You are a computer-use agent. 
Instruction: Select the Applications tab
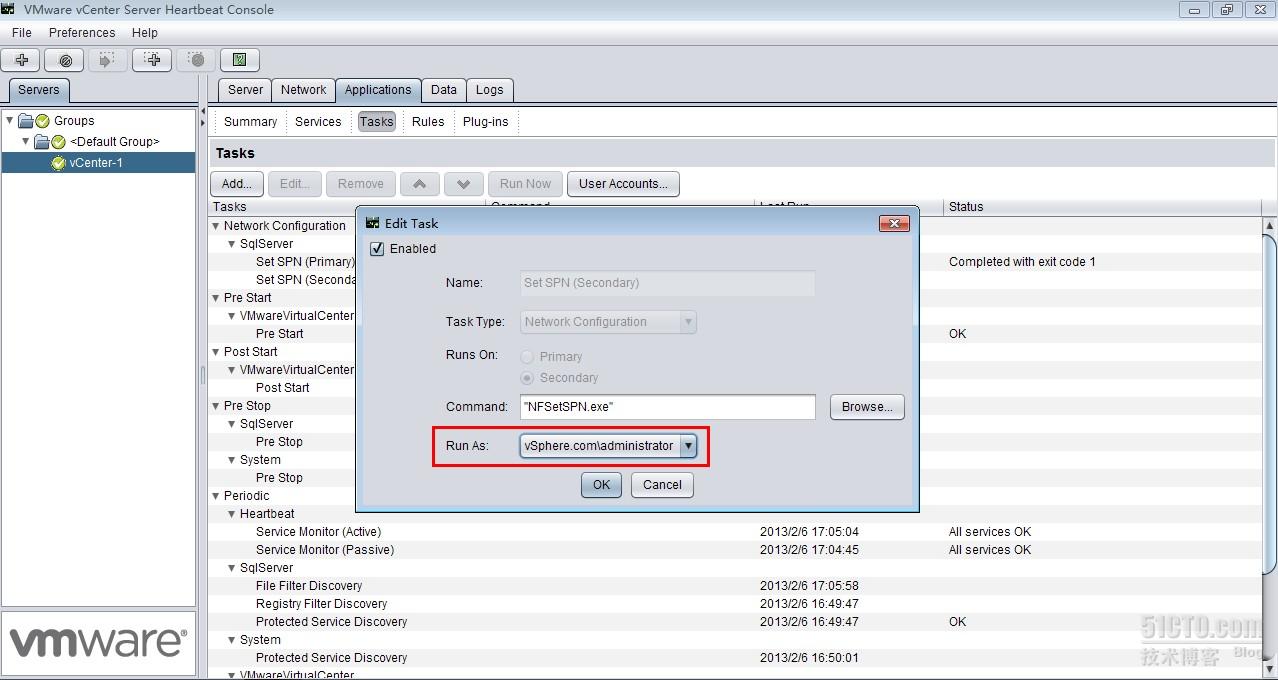point(378,90)
